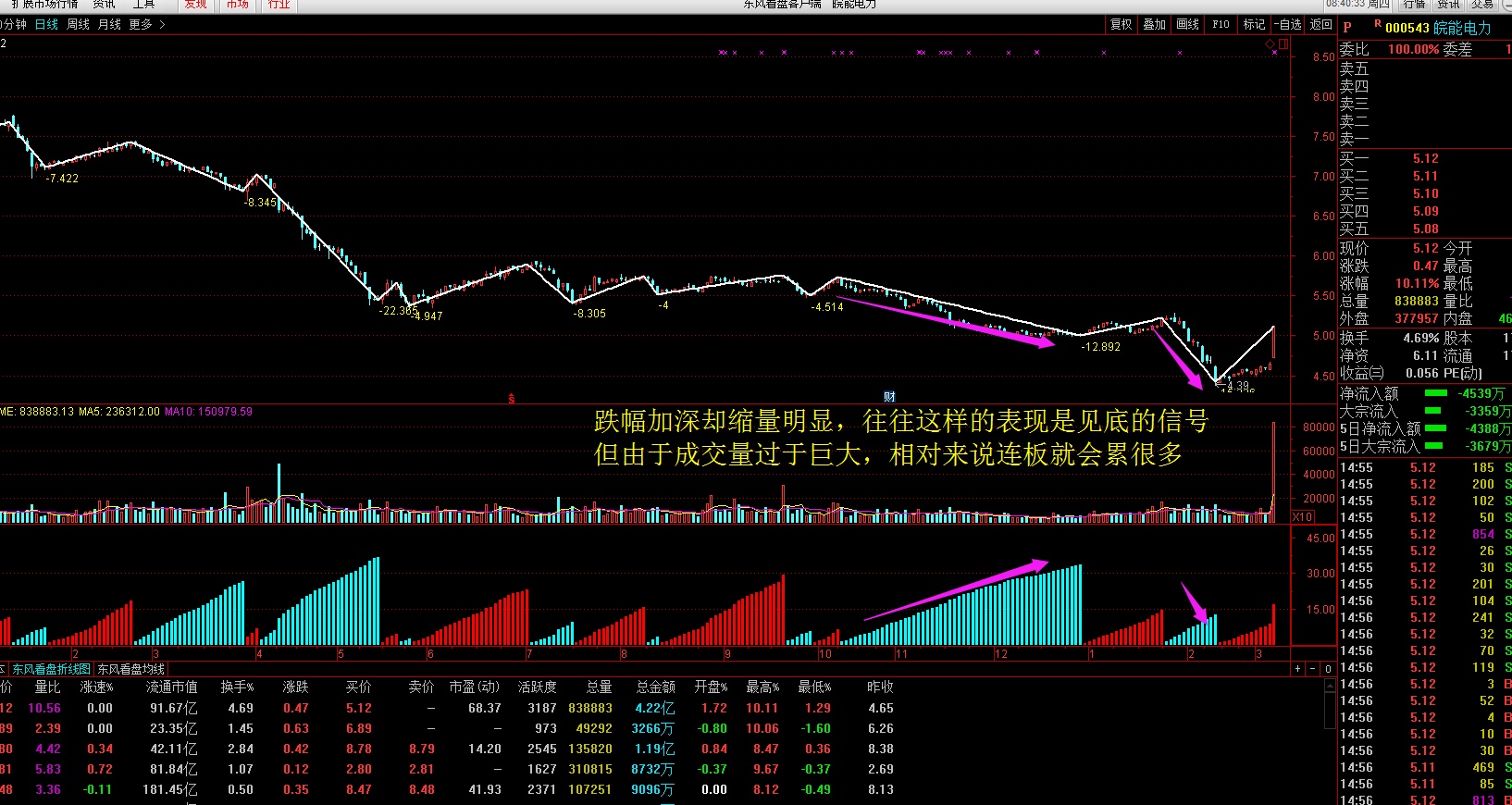Sort by 流通市值 column header

pyautogui.click(x=172, y=687)
